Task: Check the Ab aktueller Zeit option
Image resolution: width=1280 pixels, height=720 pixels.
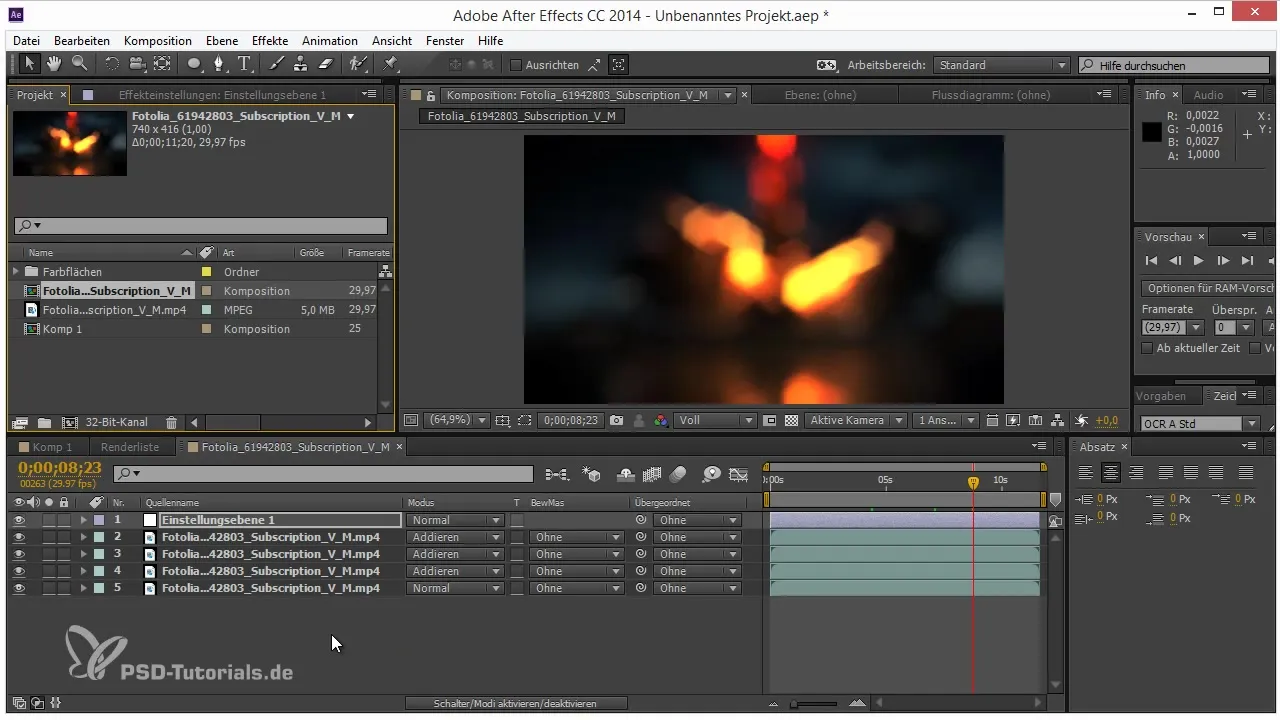Action: tap(1148, 348)
